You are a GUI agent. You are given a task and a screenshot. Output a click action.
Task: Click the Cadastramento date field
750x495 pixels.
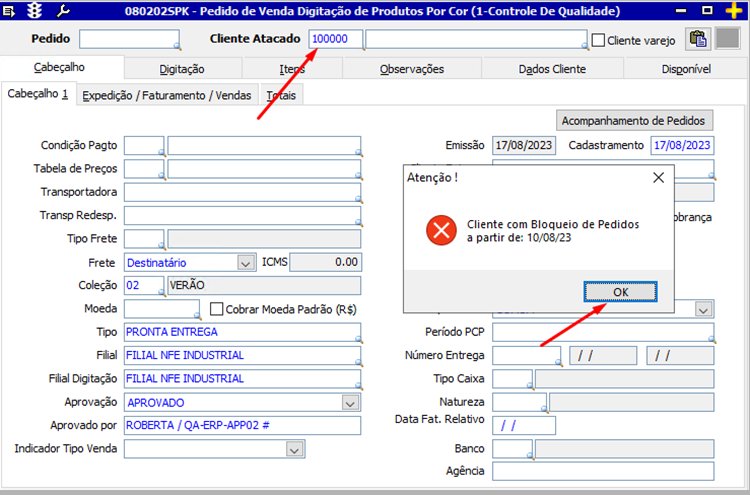point(682,145)
